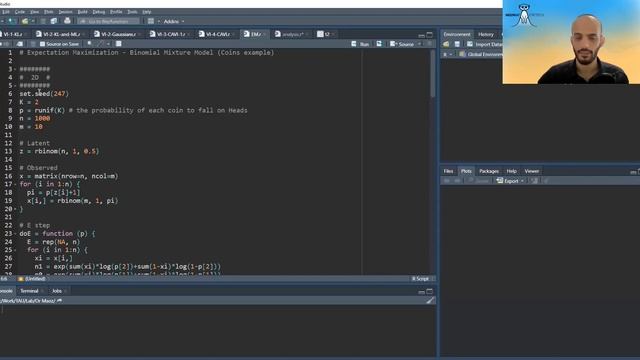Toggle Source on Save checkbox
The width and height of the screenshot is (640, 360).
click(42, 44)
